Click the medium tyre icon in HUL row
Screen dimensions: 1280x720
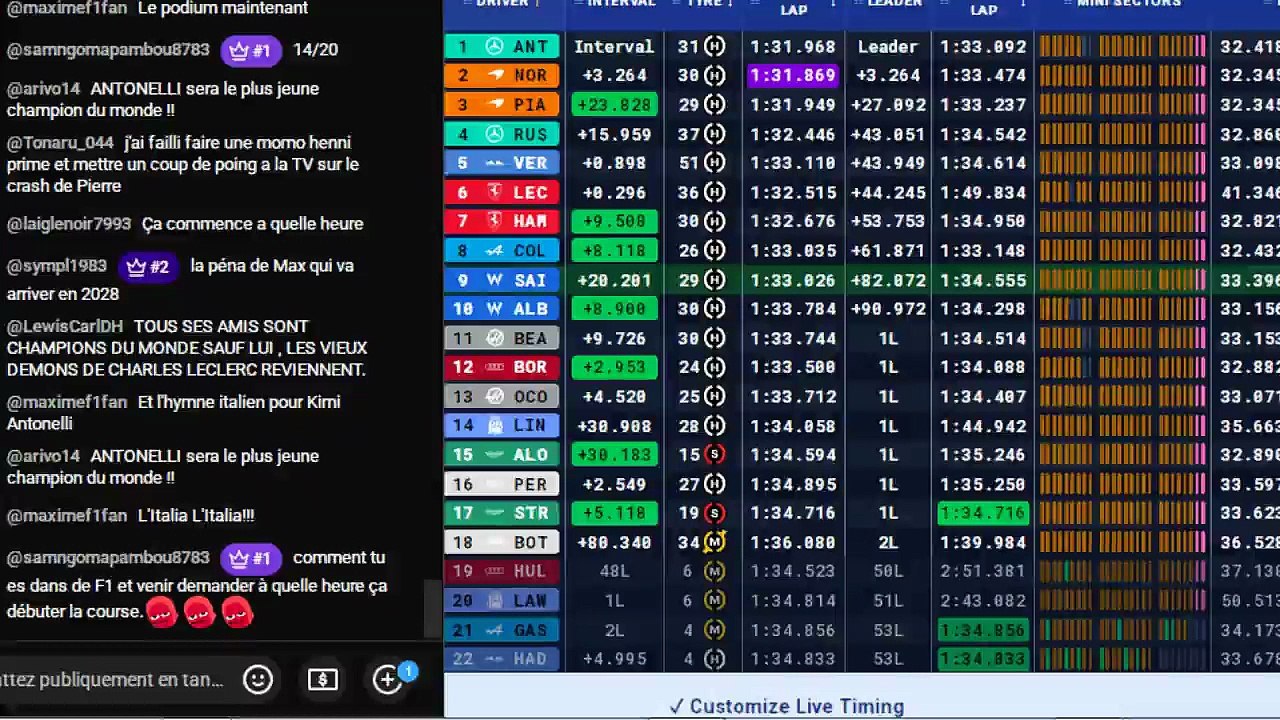714,572
